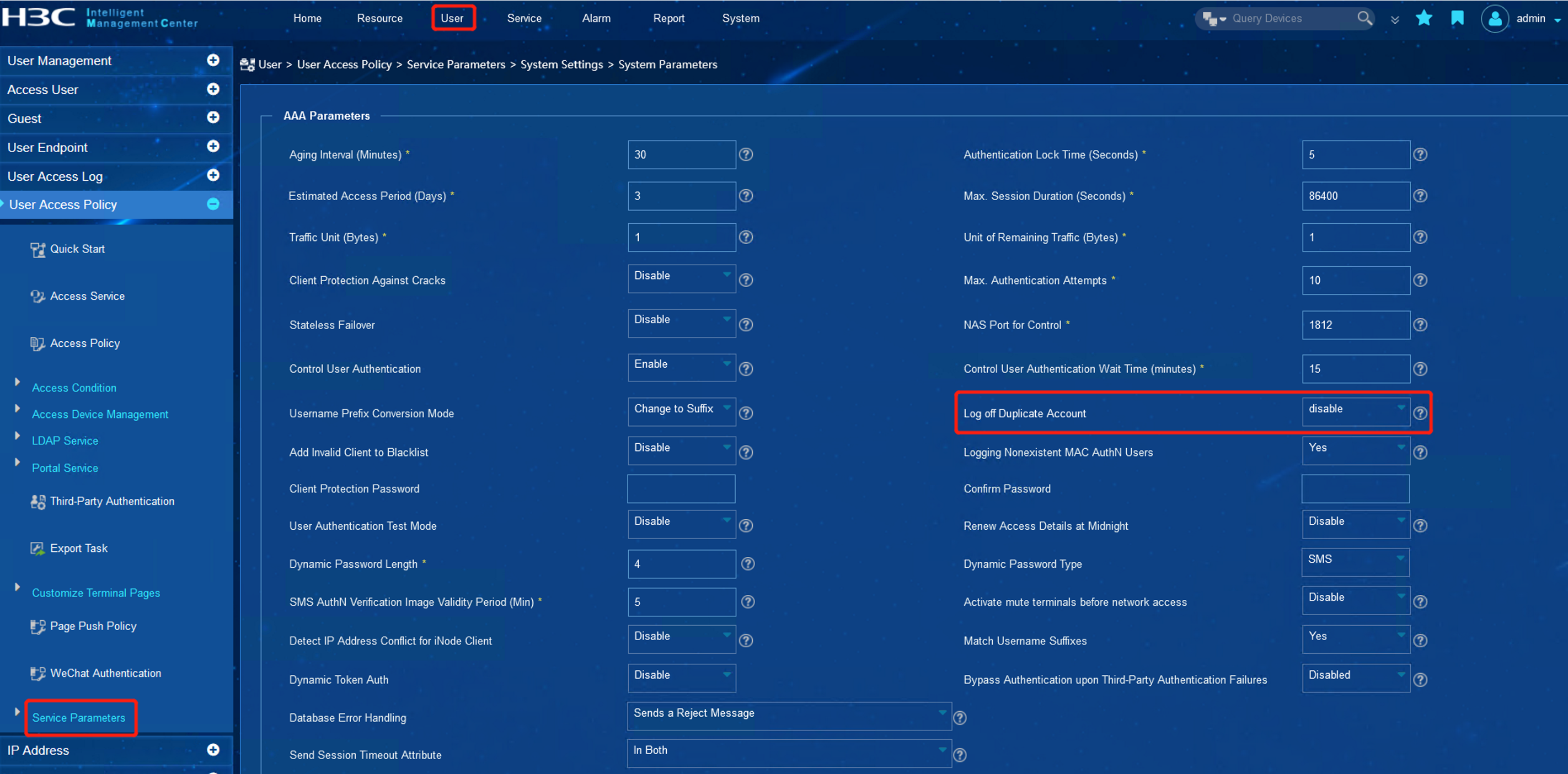
Task: Open Third-Party Authentication link
Action: coord(112,502)
